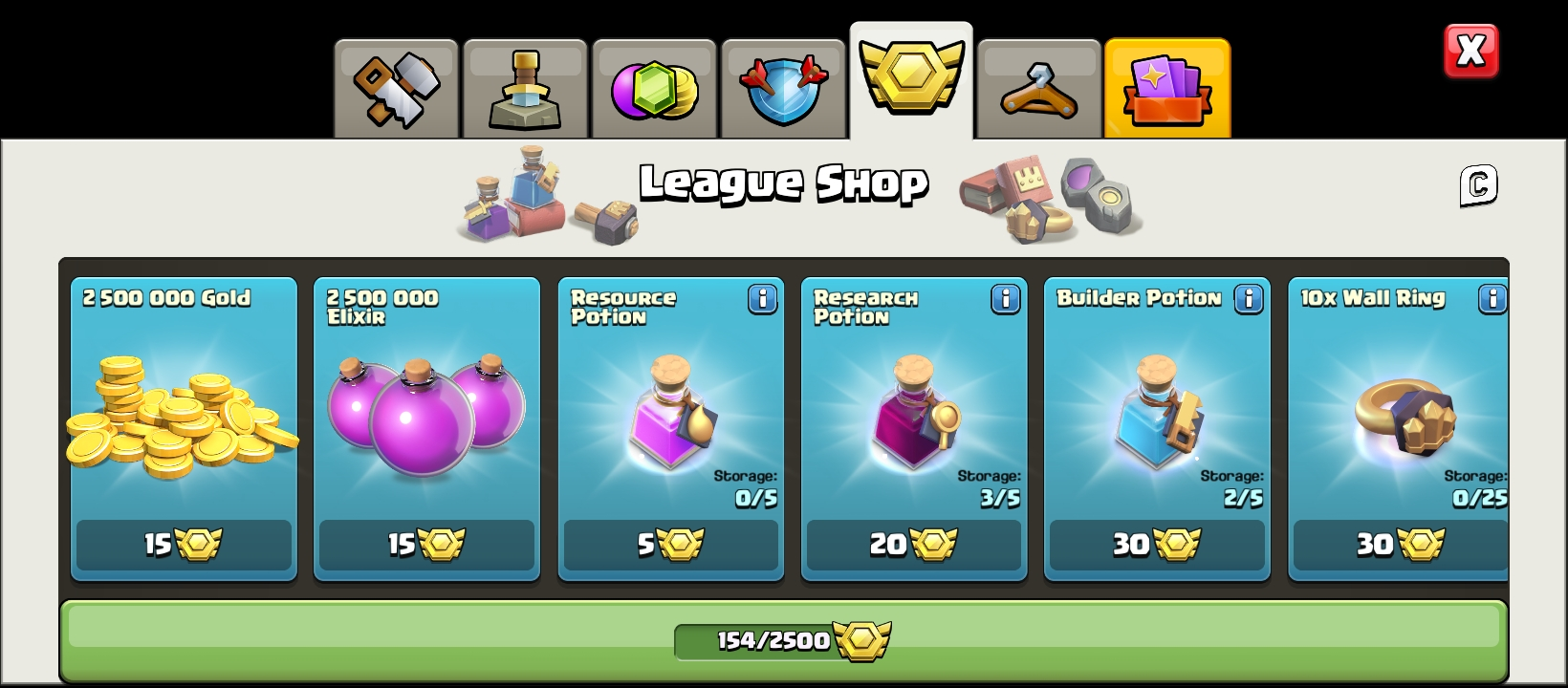Show info for Resource Potion
The width and height of the screenshot is (1568, 688).
click(762, 299)
